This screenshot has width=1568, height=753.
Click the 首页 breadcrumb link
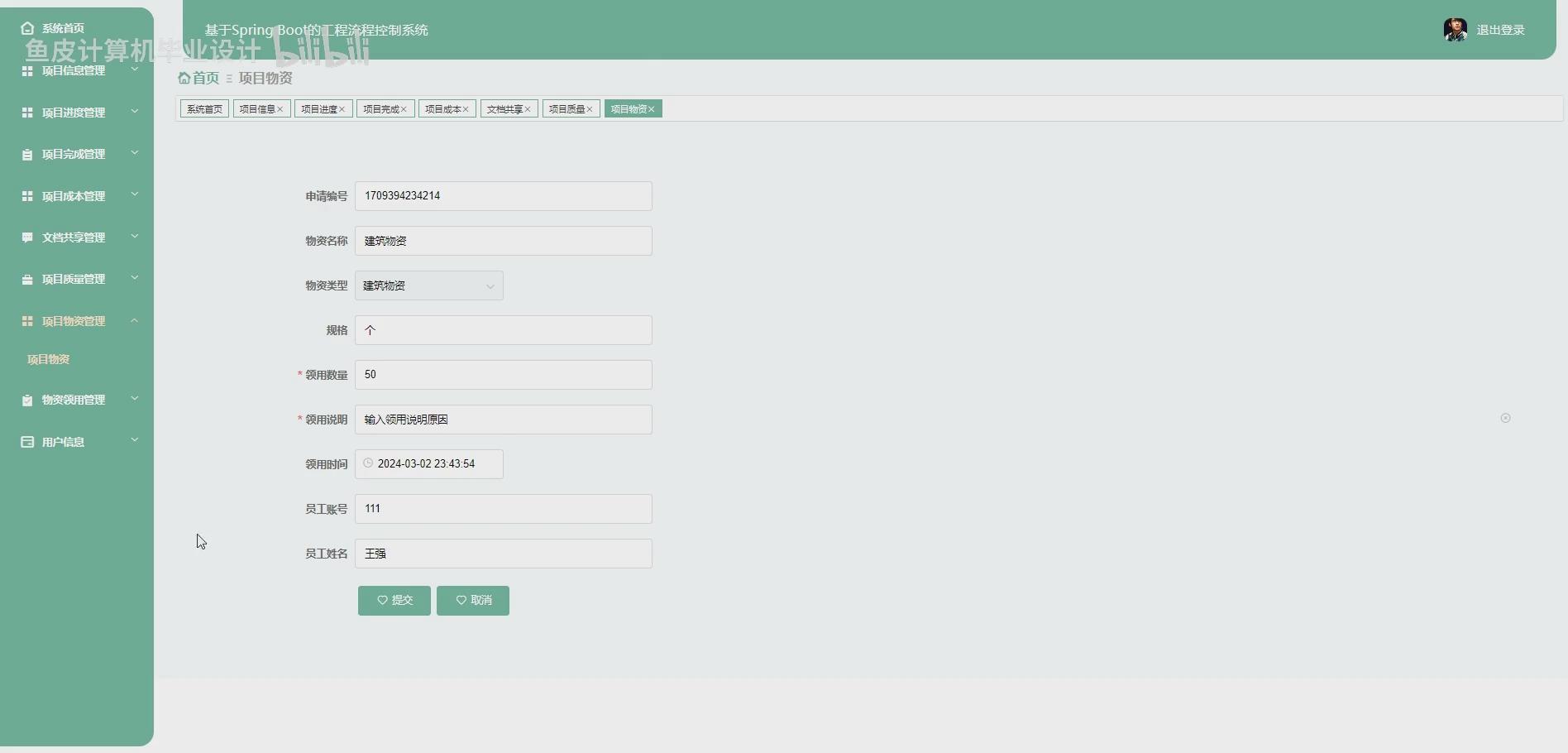coord(206,78)
